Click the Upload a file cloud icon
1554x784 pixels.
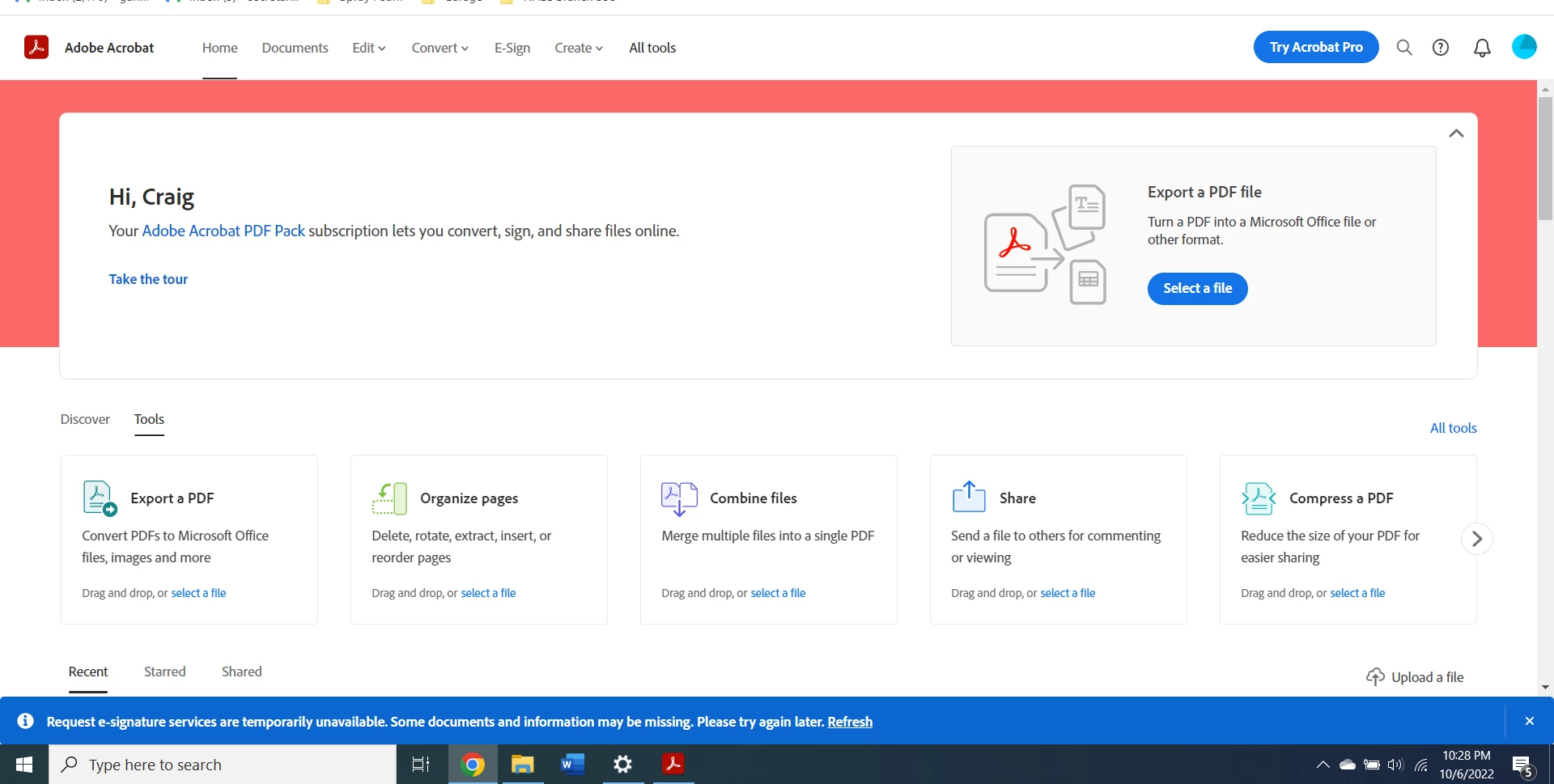[1375, 677]
